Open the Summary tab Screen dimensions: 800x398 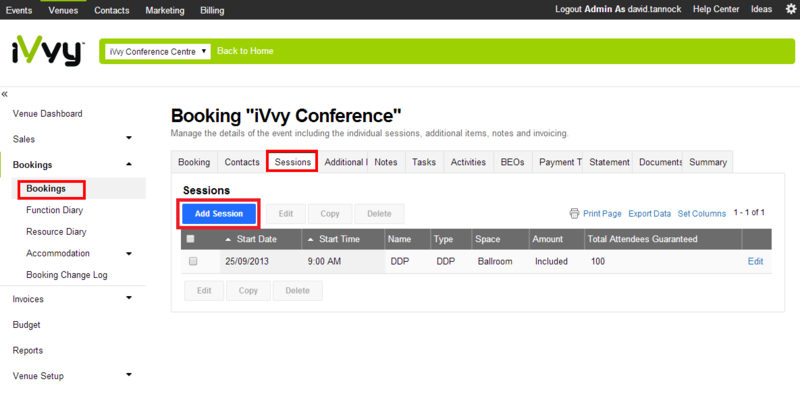[x=708, y=162]
